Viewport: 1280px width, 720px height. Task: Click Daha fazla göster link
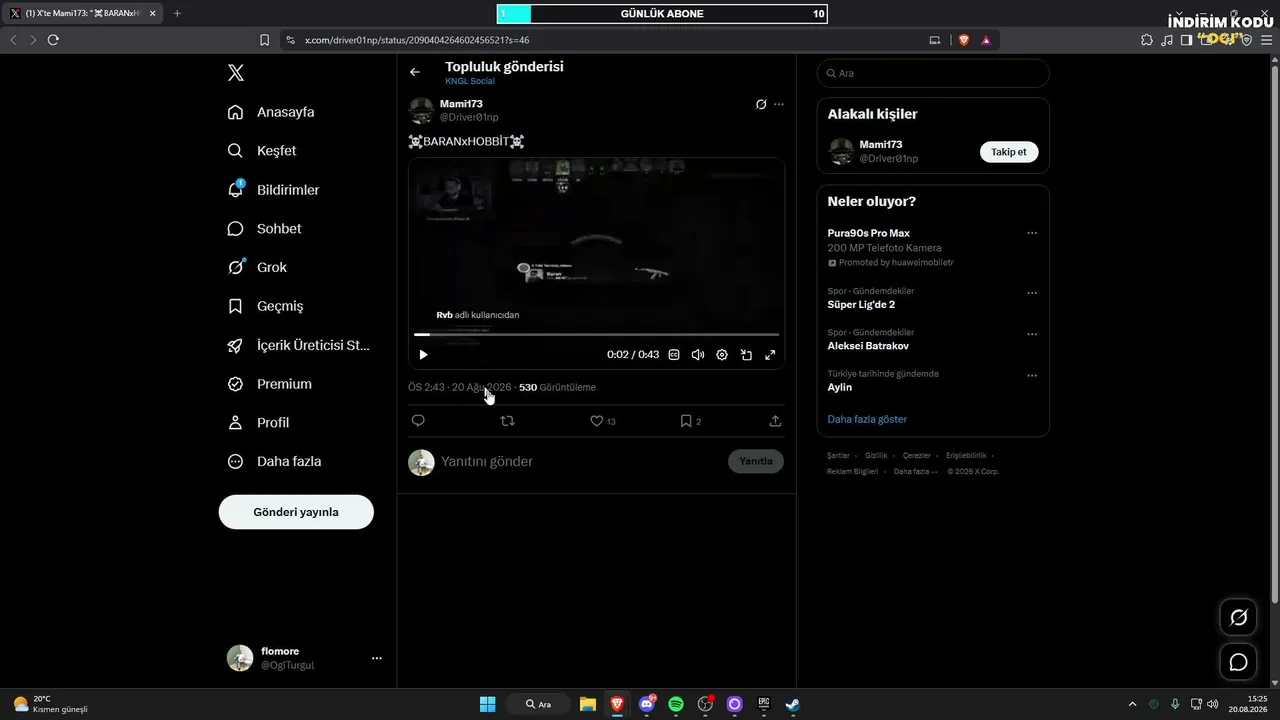pos(867,419)
